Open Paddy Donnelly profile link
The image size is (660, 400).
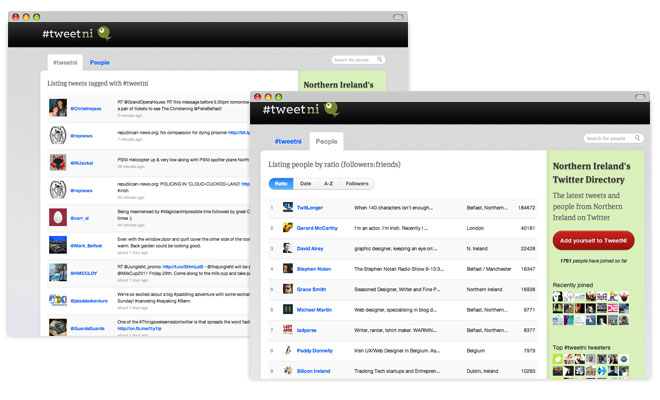coord(314,350)
